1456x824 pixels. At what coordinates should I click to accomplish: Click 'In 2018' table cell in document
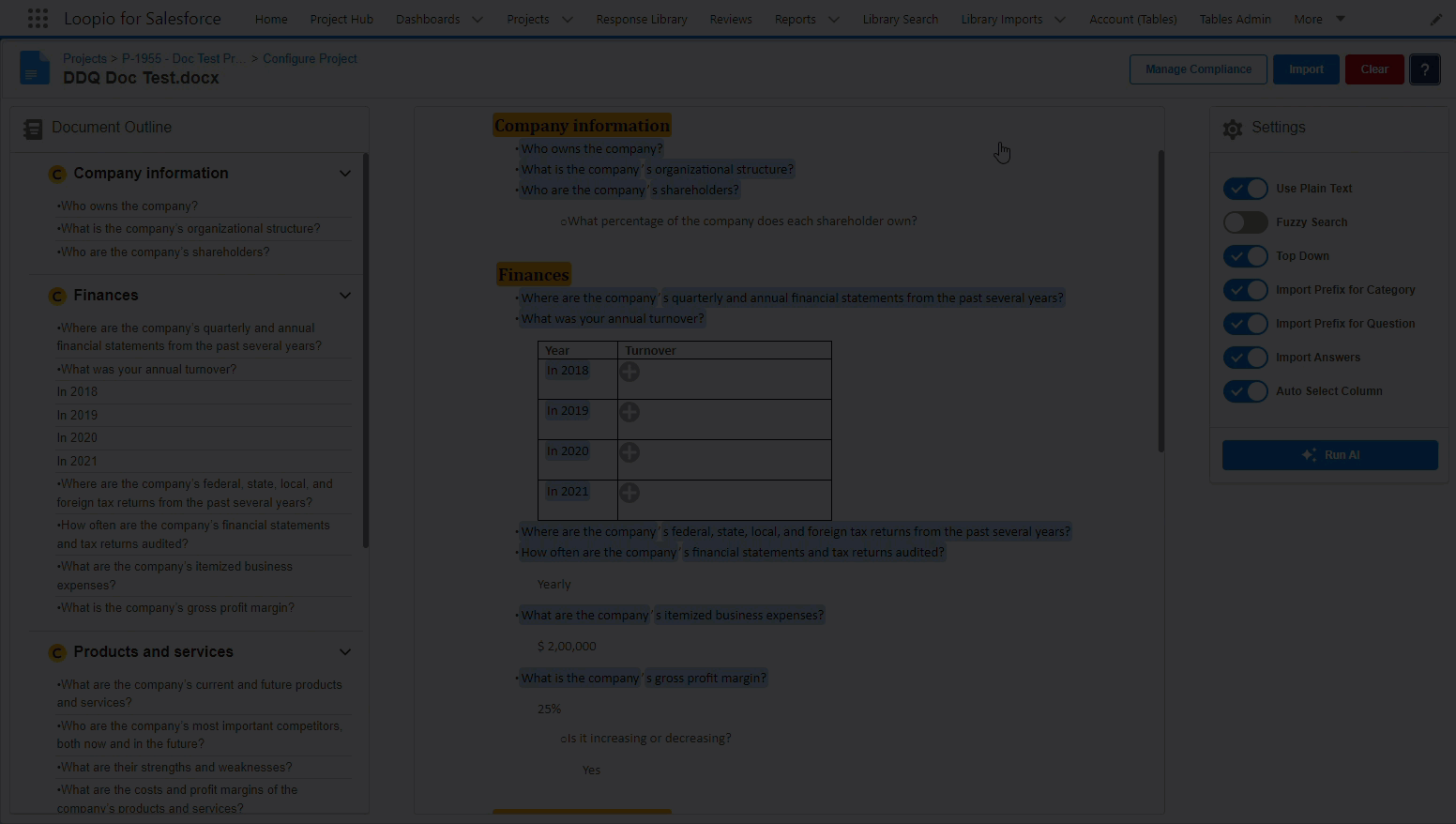point(568,371)
